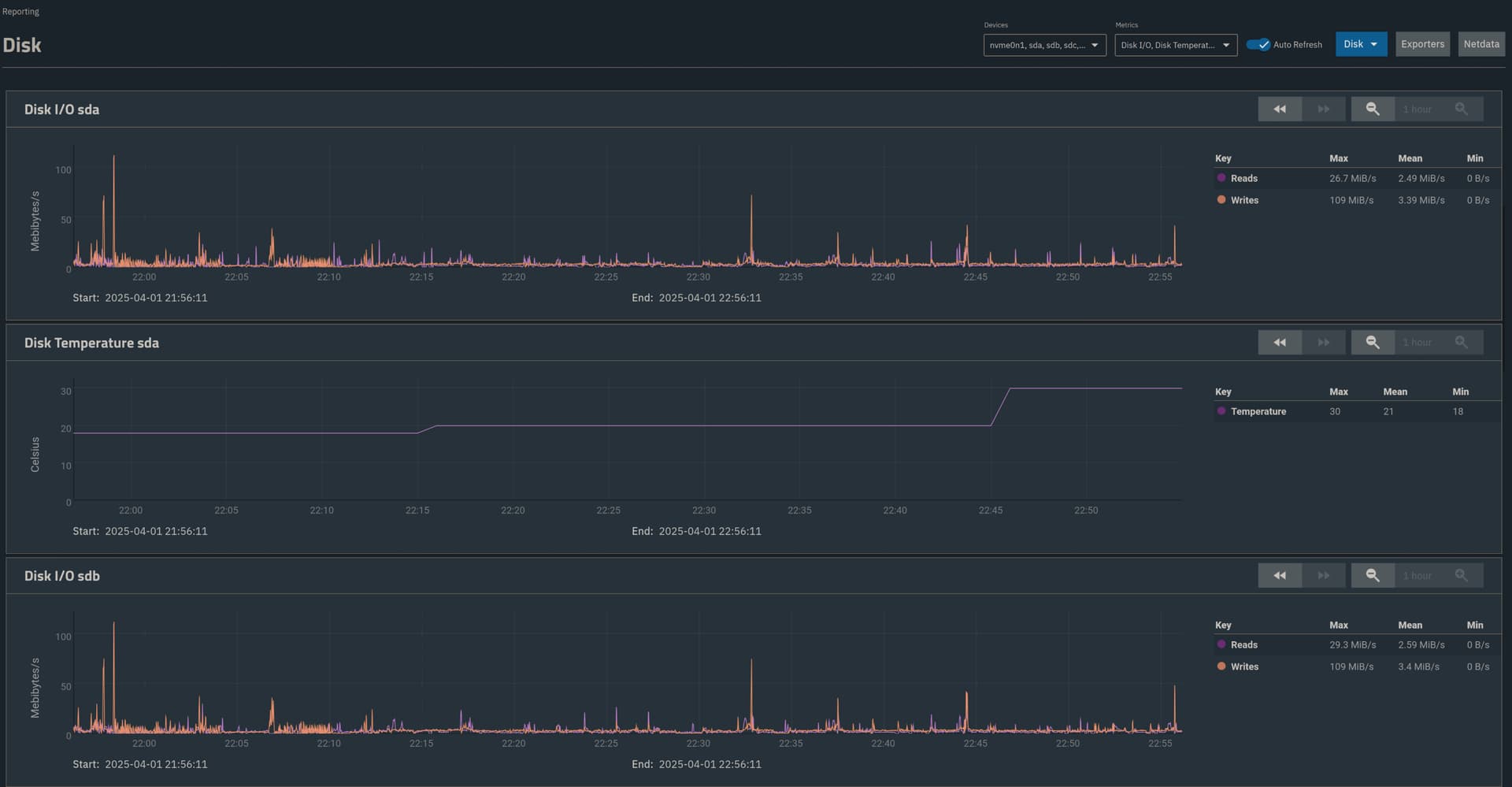The image size is (1512, 787).
Task: Disable the Auto Refresh toggle
Action: [x=1258, y=45]
